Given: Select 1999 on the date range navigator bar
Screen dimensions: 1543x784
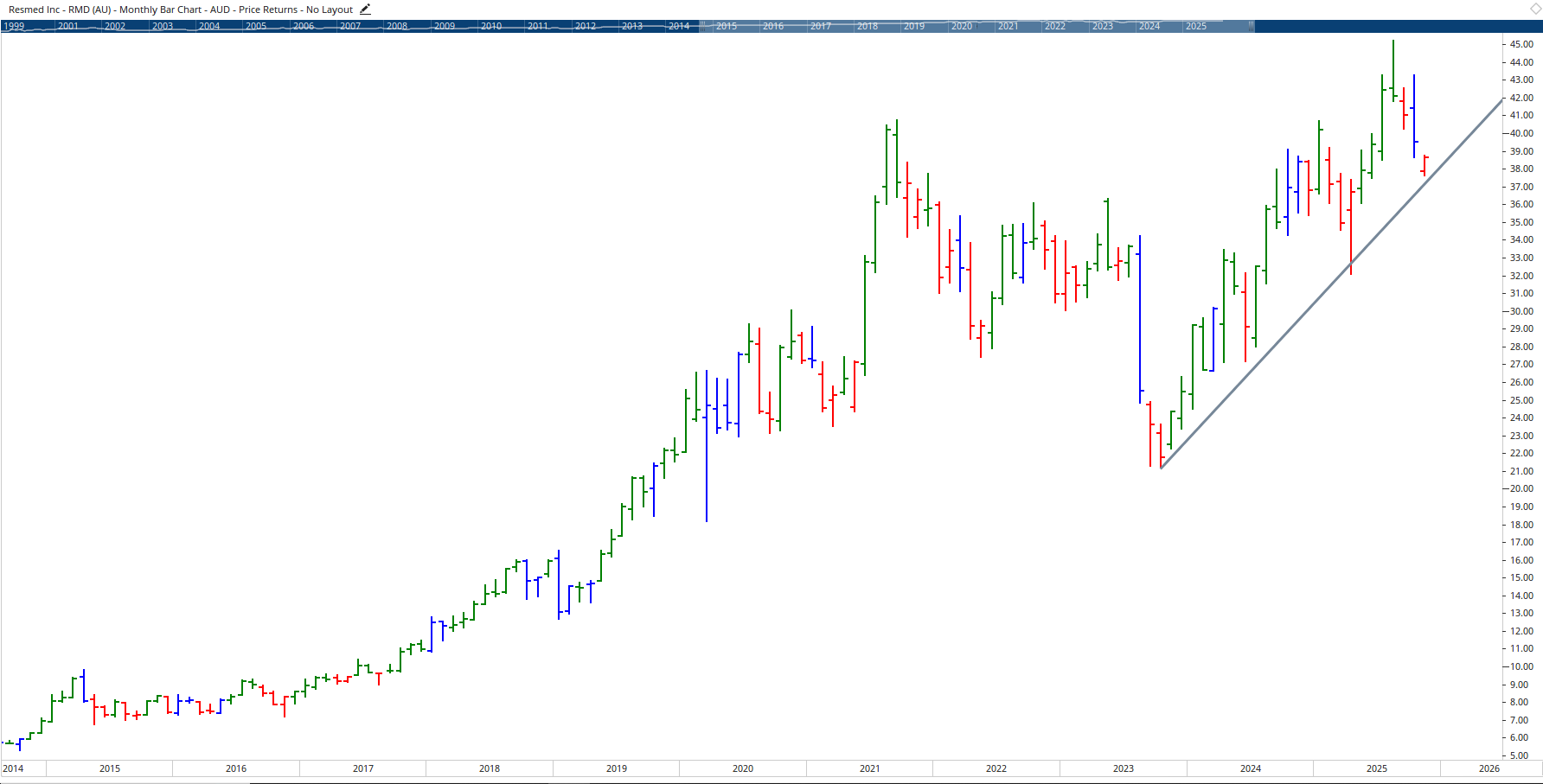Looking at the screenshot, I should point(13,26).
